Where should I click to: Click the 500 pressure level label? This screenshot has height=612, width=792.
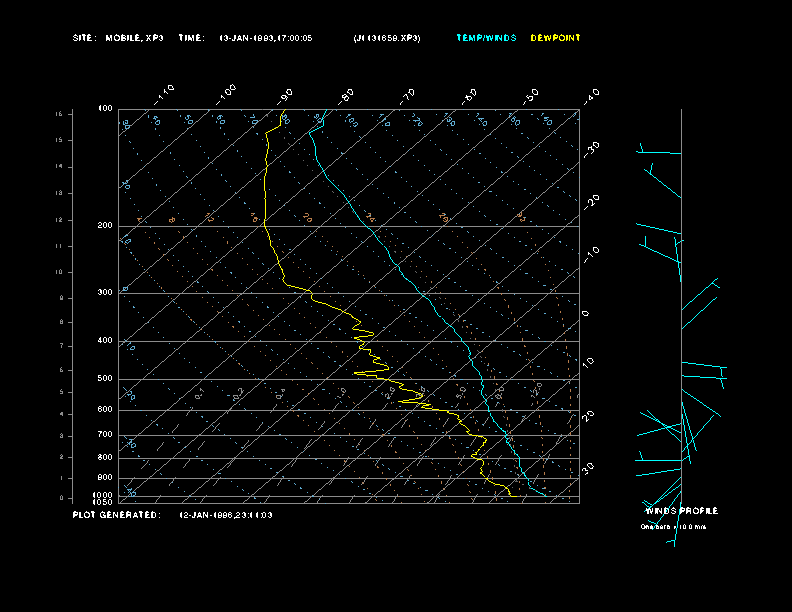click(x=105, y=378)
